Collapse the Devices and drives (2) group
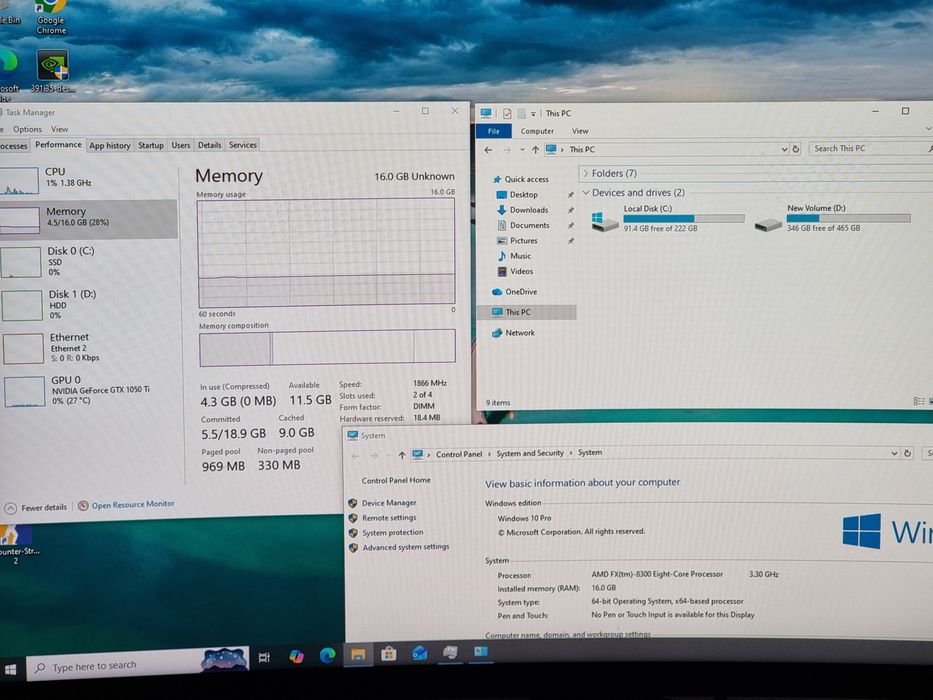 coord(586,193)
